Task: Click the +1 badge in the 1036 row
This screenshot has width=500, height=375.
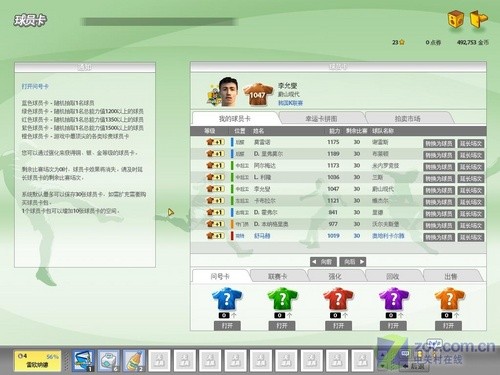Action: click(x=215, y=177)
